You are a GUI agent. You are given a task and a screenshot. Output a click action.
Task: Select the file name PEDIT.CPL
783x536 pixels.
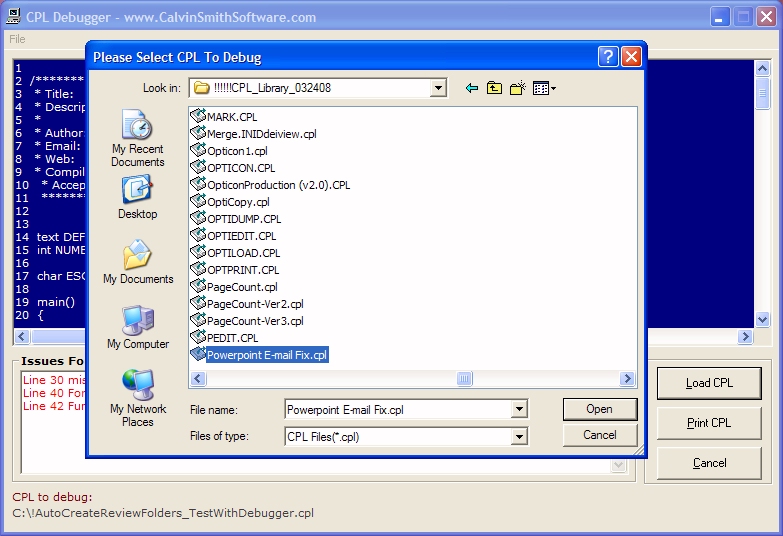(x=233, y=338)
